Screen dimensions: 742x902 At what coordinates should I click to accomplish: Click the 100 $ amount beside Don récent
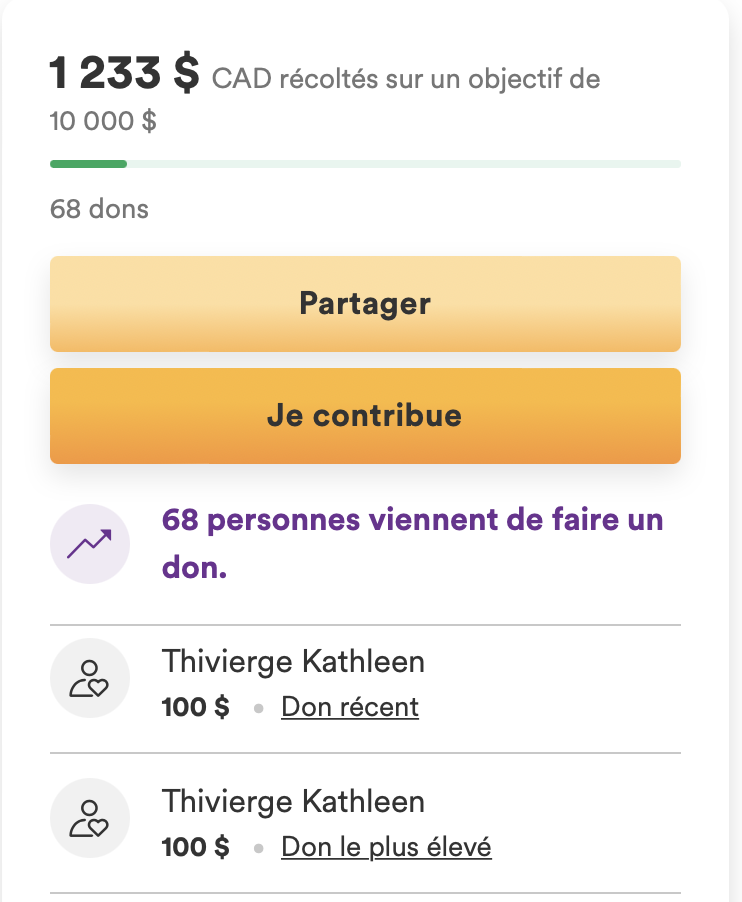pos(196,707)
